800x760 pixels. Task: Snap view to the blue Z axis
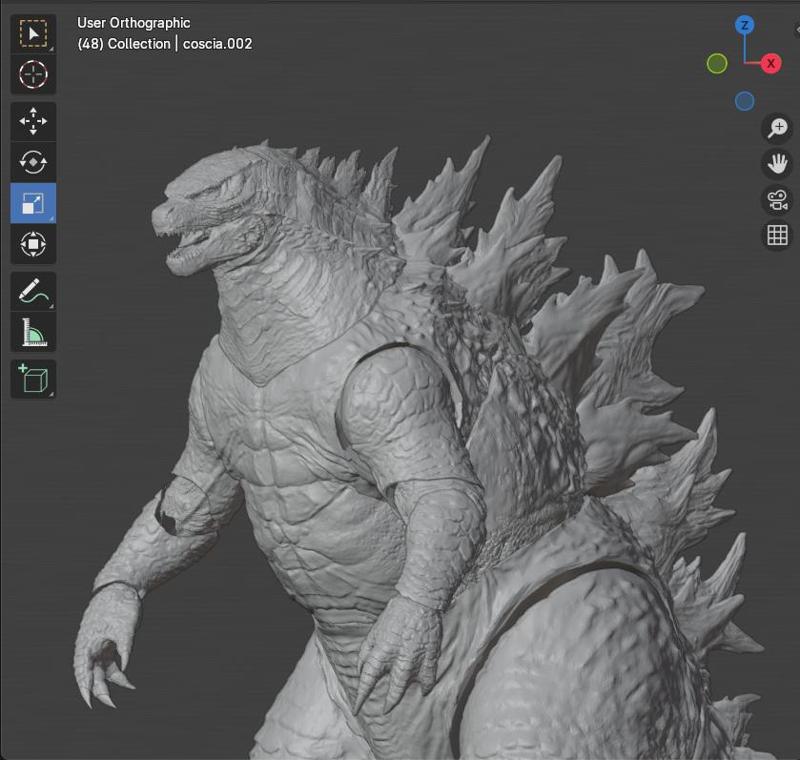coord(744,25)
